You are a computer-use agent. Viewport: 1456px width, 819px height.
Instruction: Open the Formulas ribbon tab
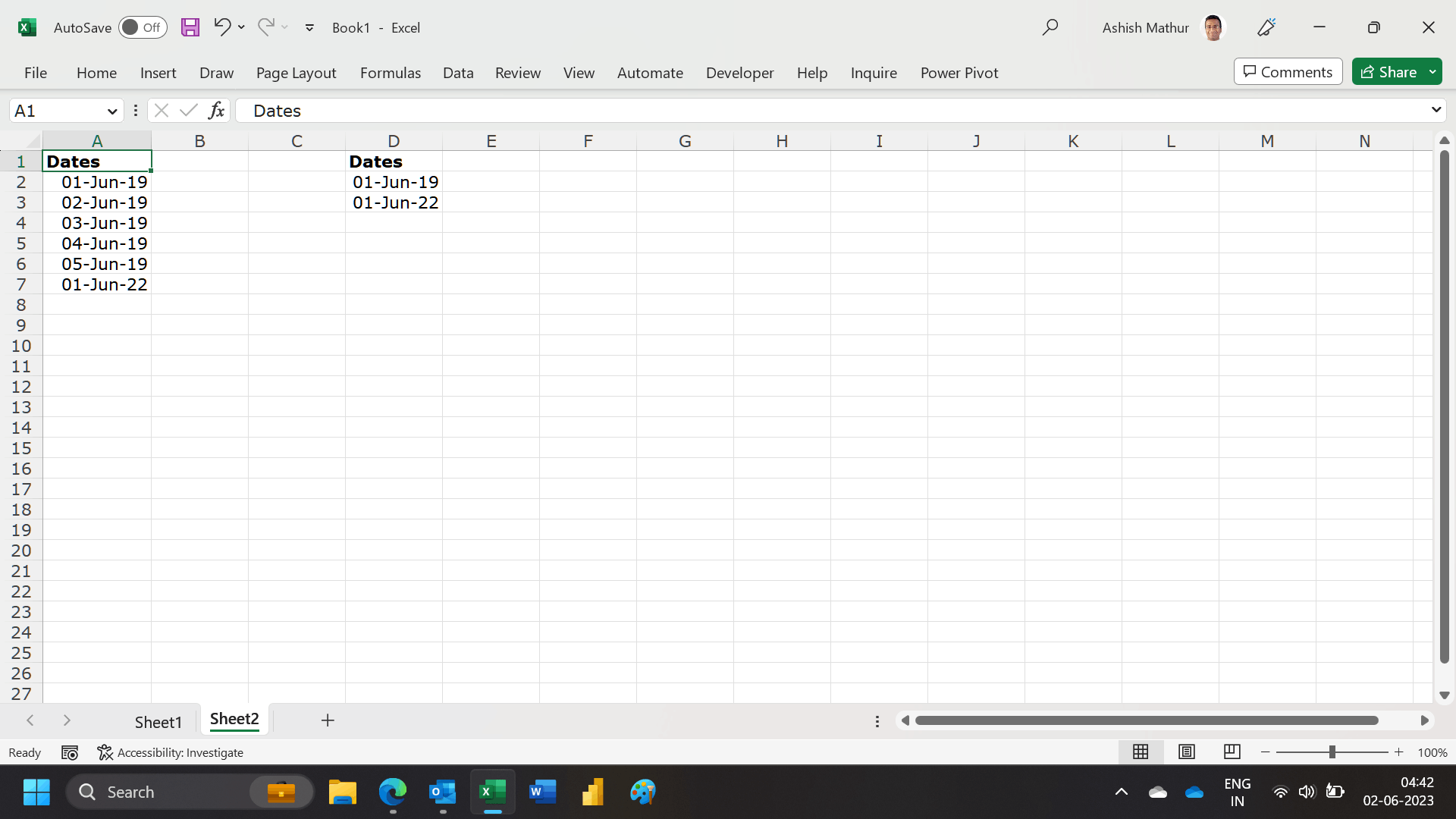coord(390,73)
